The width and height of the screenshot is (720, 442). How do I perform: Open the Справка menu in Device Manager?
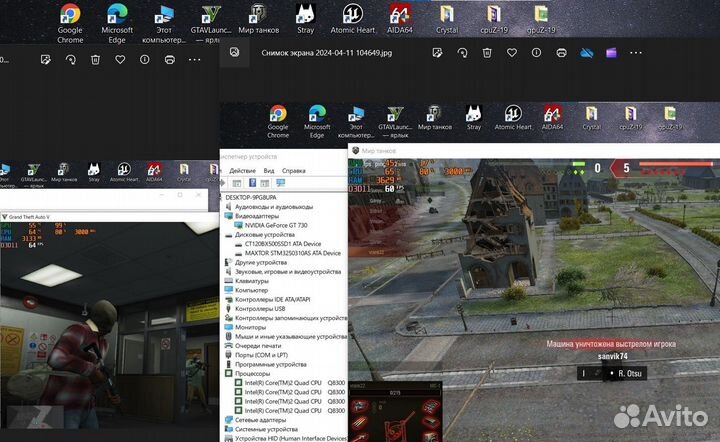(x=293, y=171)
